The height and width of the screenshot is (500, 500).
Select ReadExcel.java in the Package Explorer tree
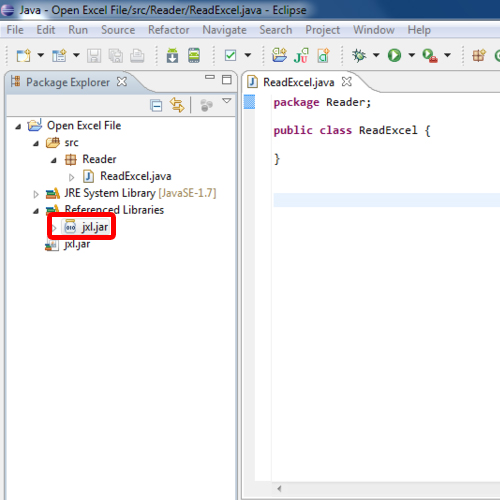136,176
